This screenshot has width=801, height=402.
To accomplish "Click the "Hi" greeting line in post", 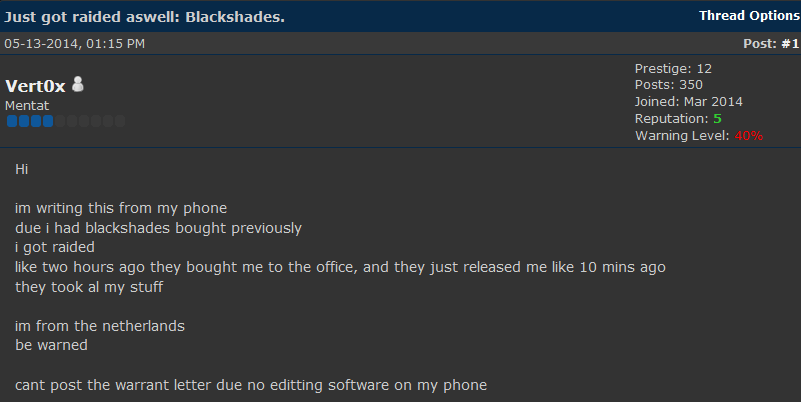I will coord(22,169).
